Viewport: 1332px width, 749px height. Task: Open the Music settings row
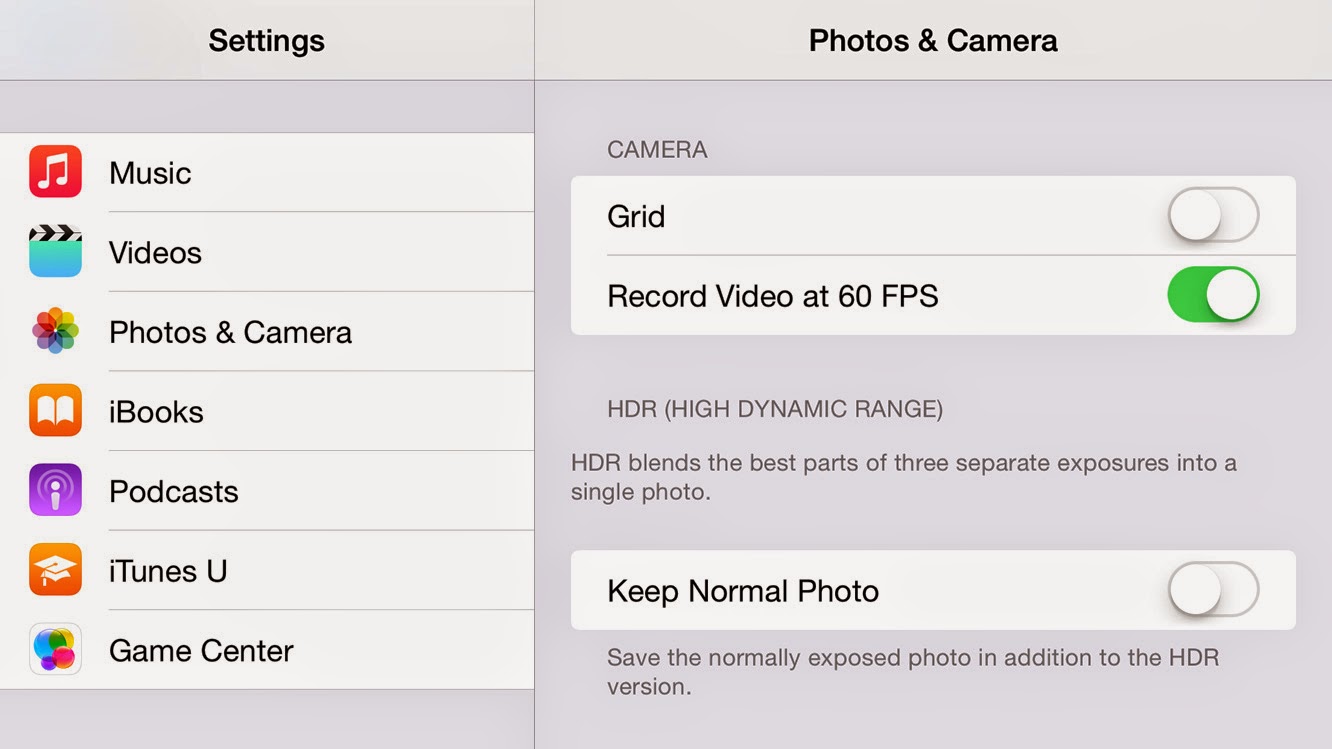(x=150, y=172)
